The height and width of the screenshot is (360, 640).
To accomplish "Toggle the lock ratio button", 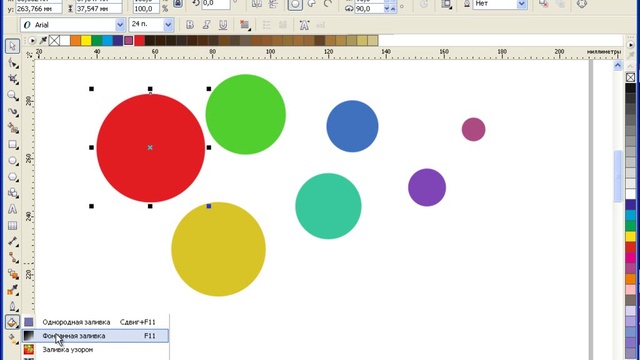I will point(178,4).
